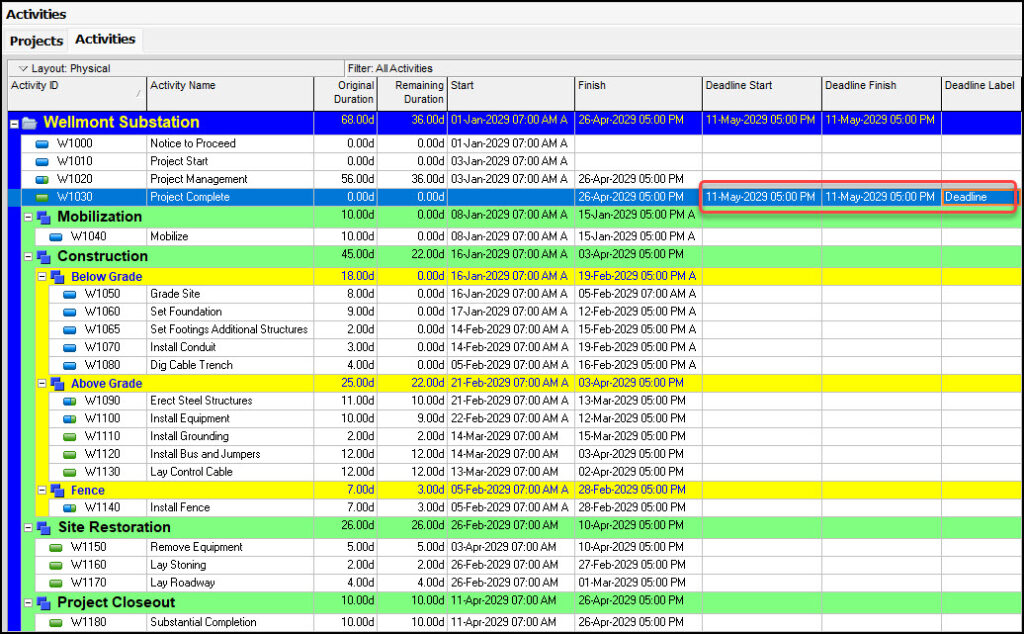Click the Deadline Label column header
This screenshot has width=1024, height=634.
tap(980, 93)
